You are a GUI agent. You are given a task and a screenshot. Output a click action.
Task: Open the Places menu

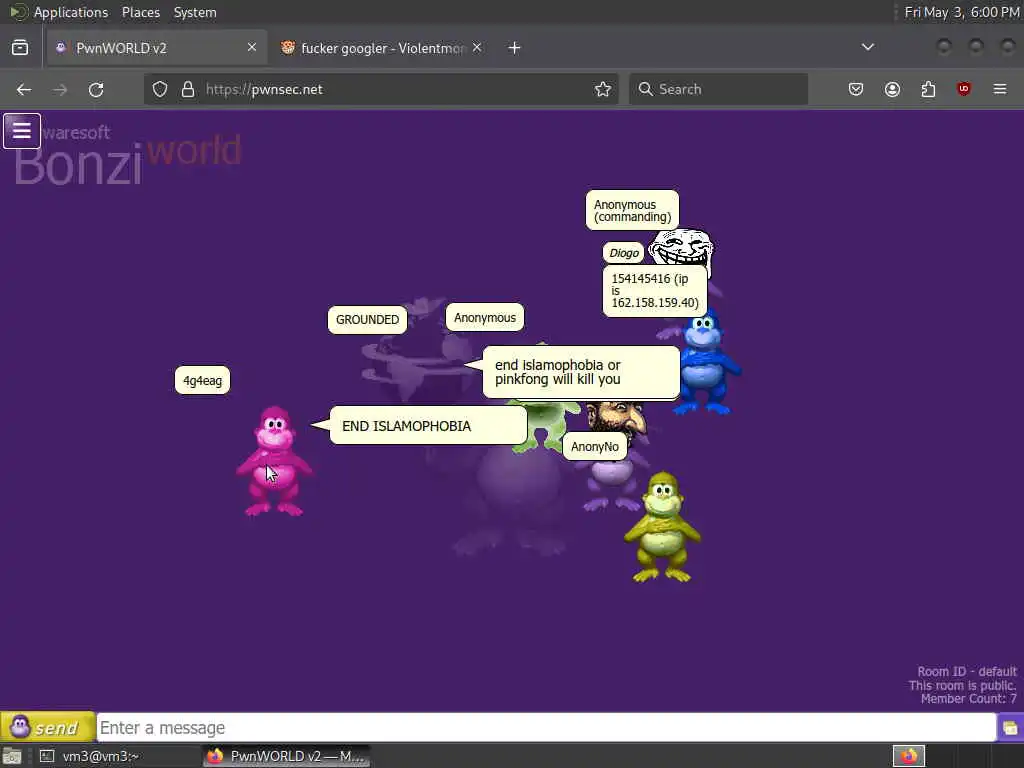pos(140,12)
